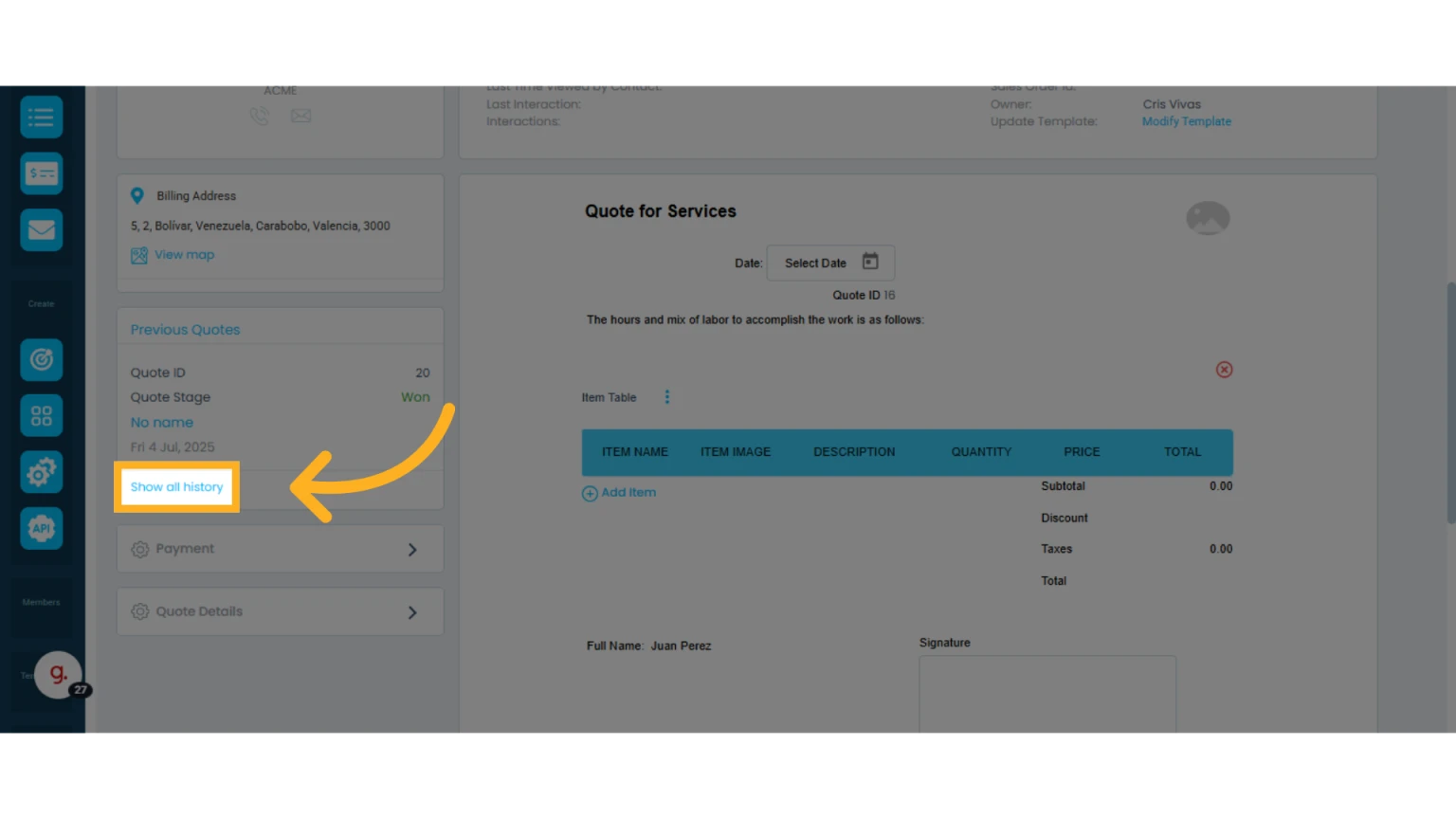The height and width of the screenshot is (819, 1456).
Task: Click the Taxes row label
Action: pyautogui.click(x=1057, y=550)
